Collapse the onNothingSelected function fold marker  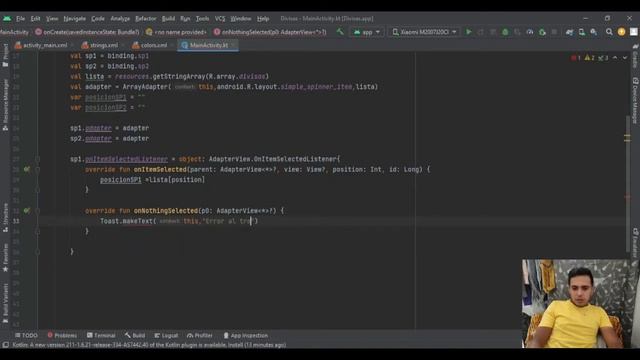pos(37,211)
